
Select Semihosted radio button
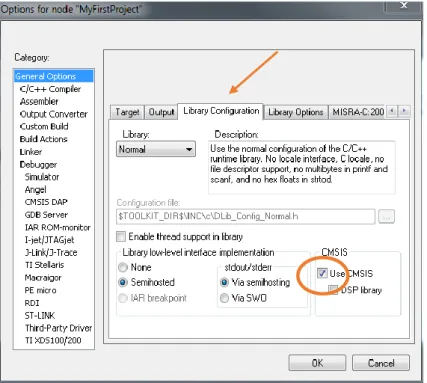(x=123, y=282)
